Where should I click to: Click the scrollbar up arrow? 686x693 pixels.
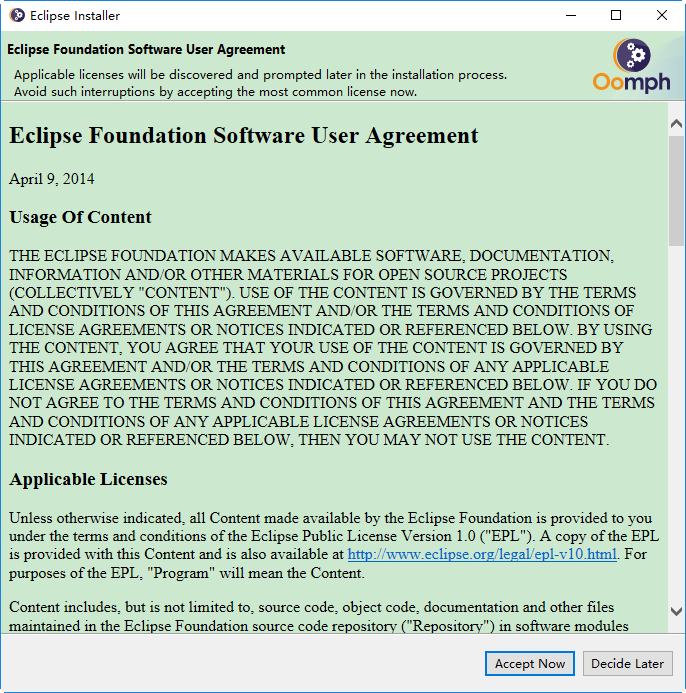click(676, 123)
